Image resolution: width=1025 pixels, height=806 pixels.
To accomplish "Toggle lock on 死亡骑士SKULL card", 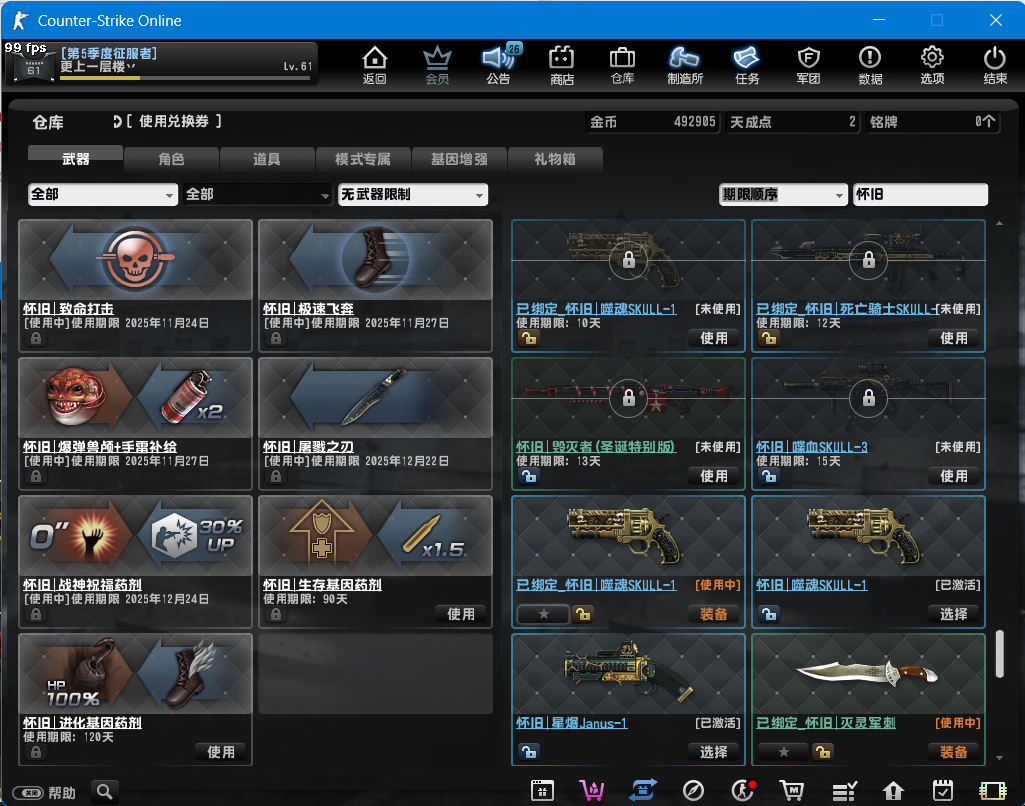I will [x=769, y=338].
